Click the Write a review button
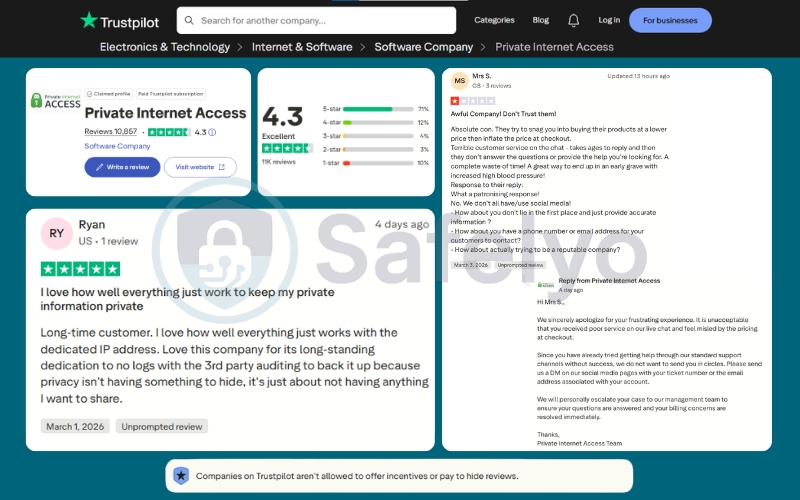Viewport: 800px width, 500px height. click(x=122, y=167)
